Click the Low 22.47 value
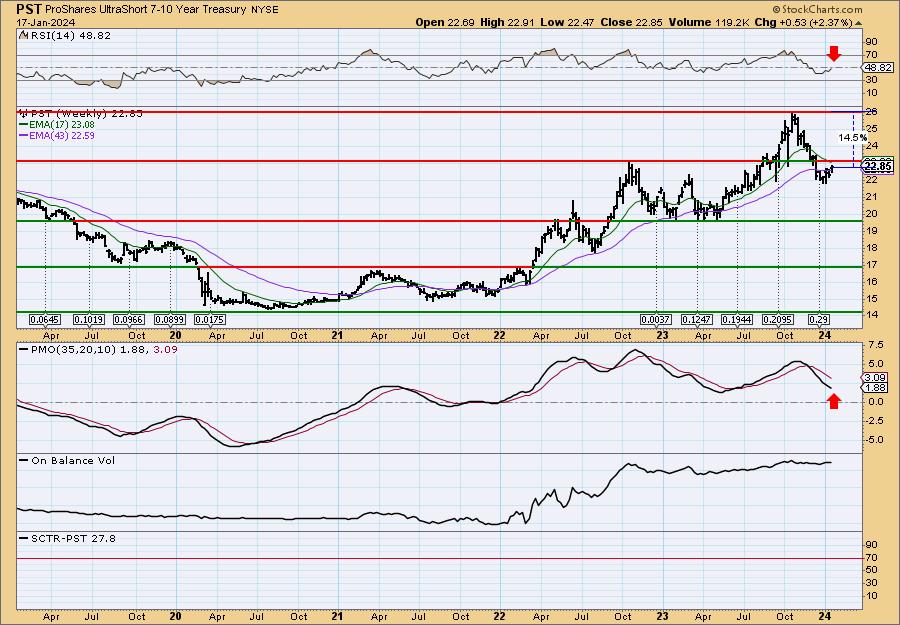 (x=566, y=22)
